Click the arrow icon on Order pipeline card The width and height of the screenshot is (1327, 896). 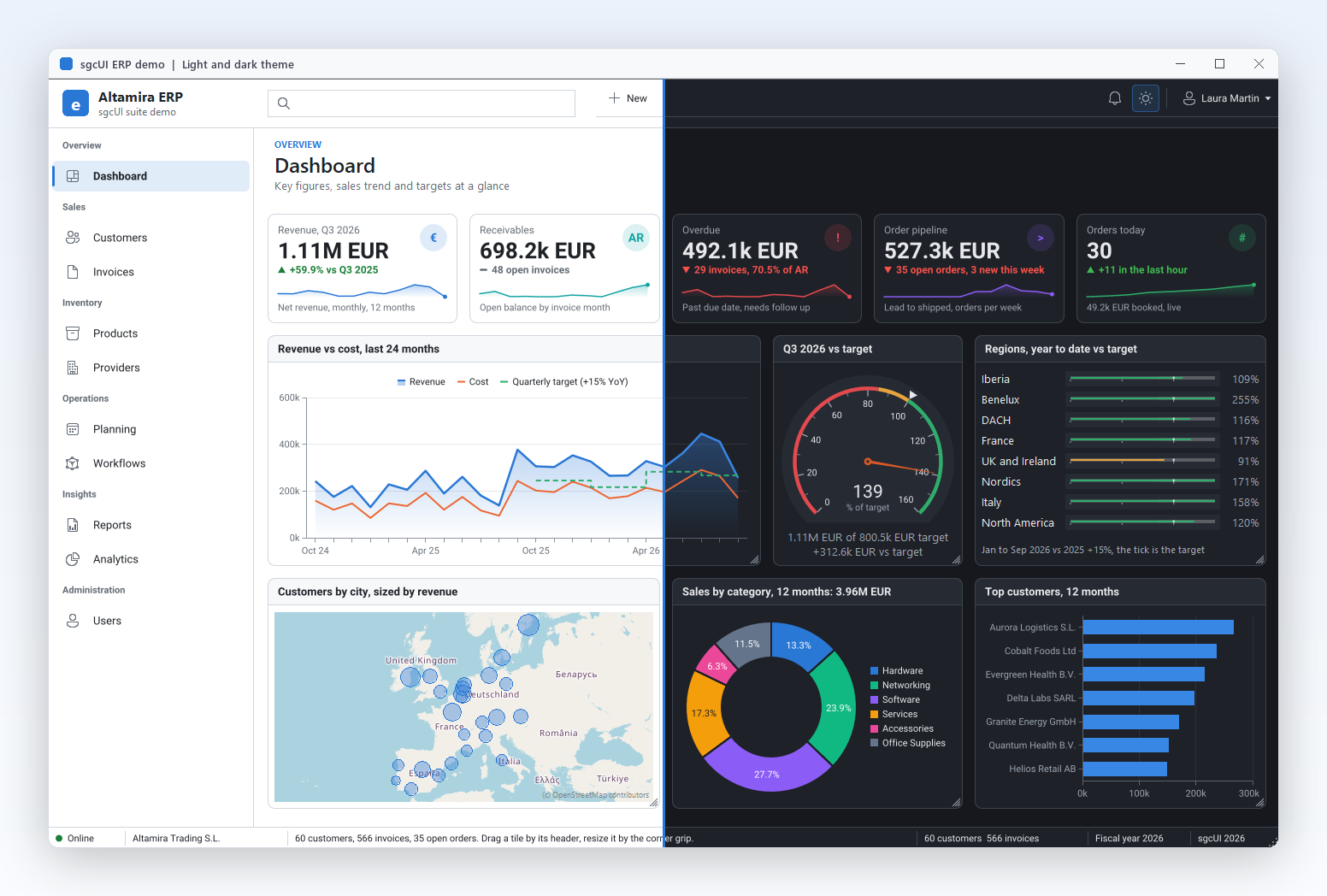coord(1040,238)
